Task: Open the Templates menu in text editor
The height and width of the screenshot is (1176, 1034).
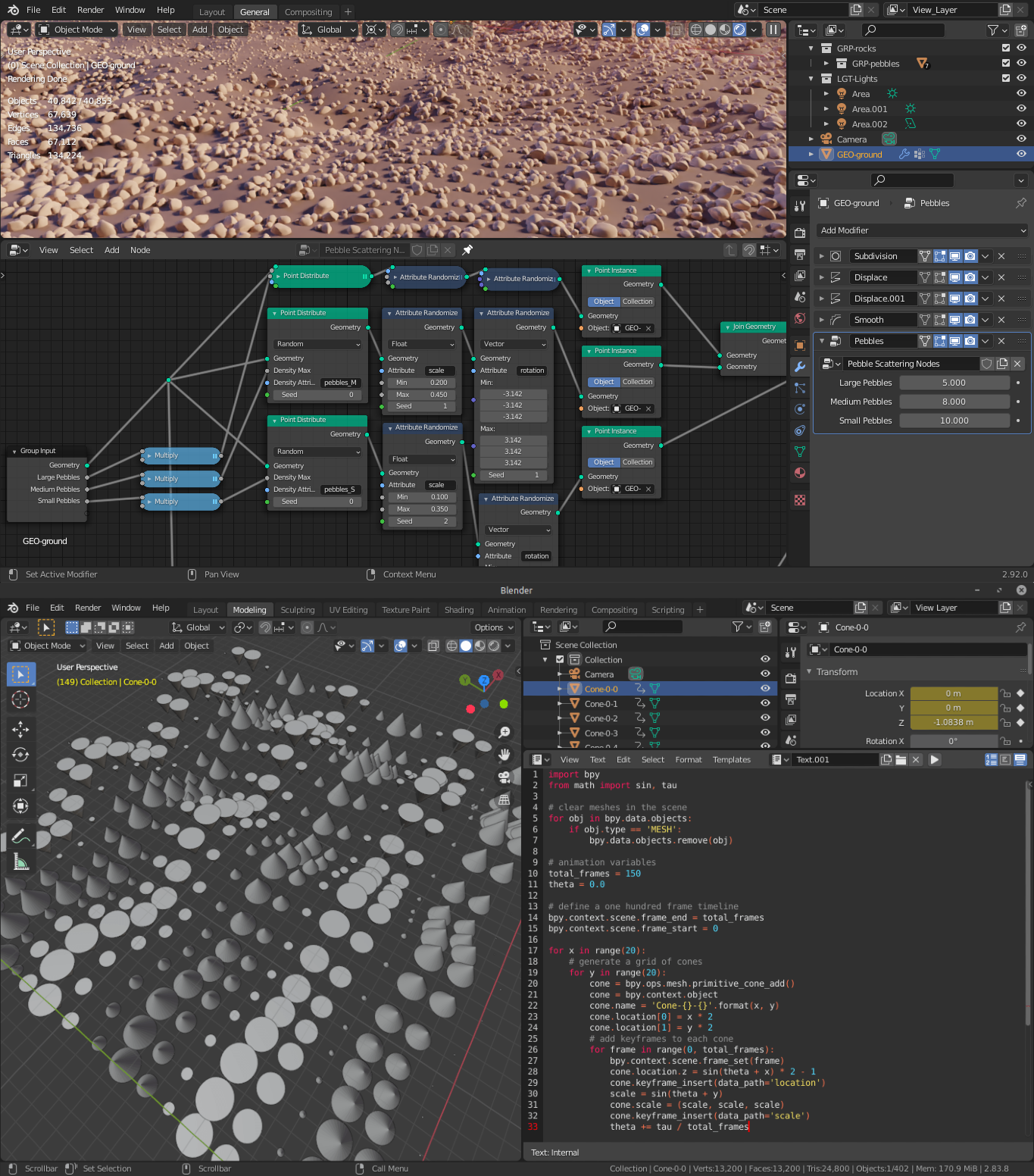Action: pyautogui.click(x=731, y=759)
